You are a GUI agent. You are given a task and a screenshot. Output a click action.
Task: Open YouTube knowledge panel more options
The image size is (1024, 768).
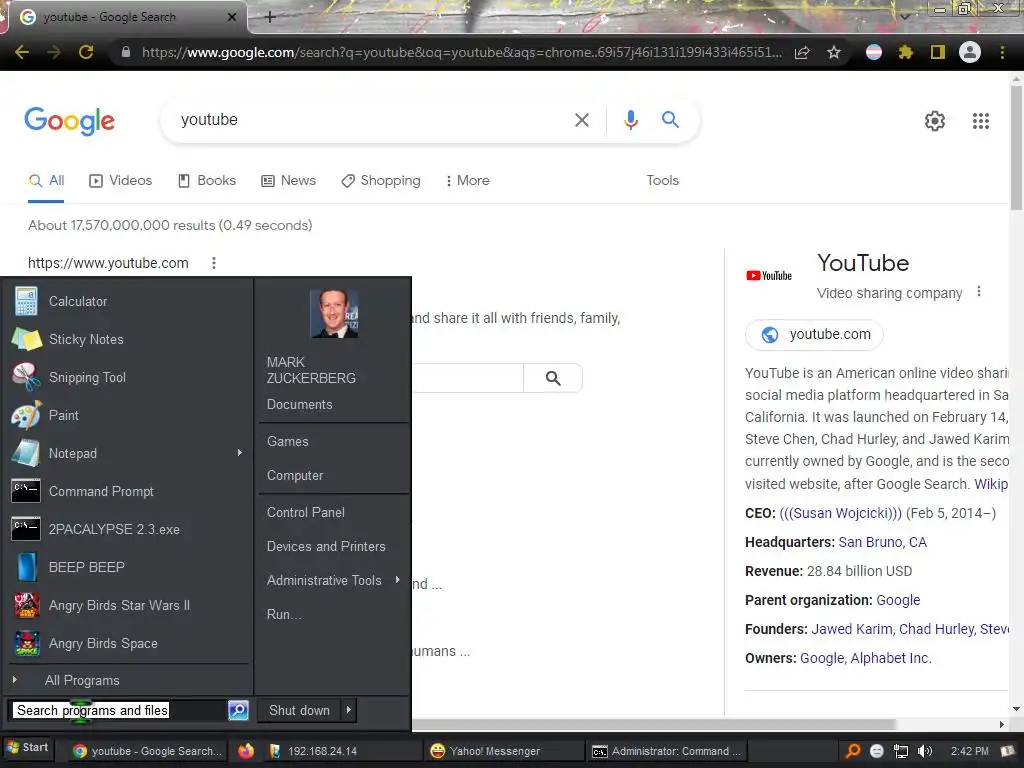(x=978, y=291)
